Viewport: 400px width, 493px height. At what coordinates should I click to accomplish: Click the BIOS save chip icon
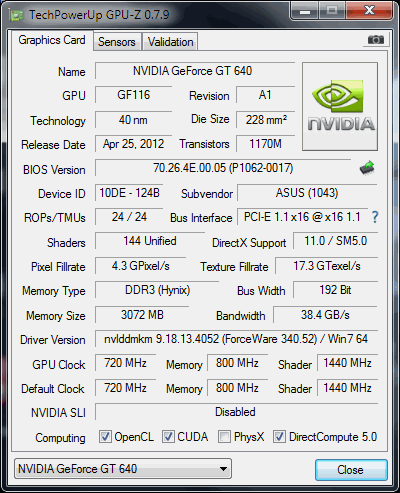coord(367,168)
